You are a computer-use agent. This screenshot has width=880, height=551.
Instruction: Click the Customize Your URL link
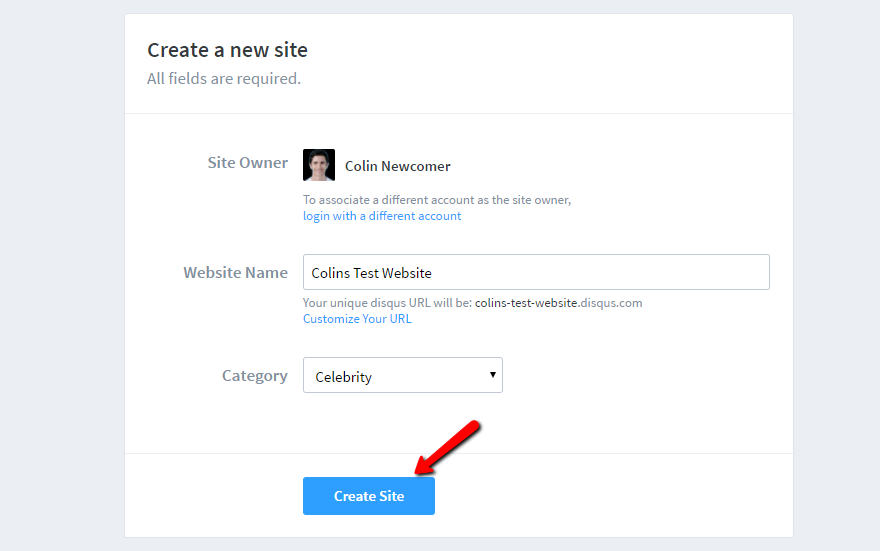[x=357, y=319]
